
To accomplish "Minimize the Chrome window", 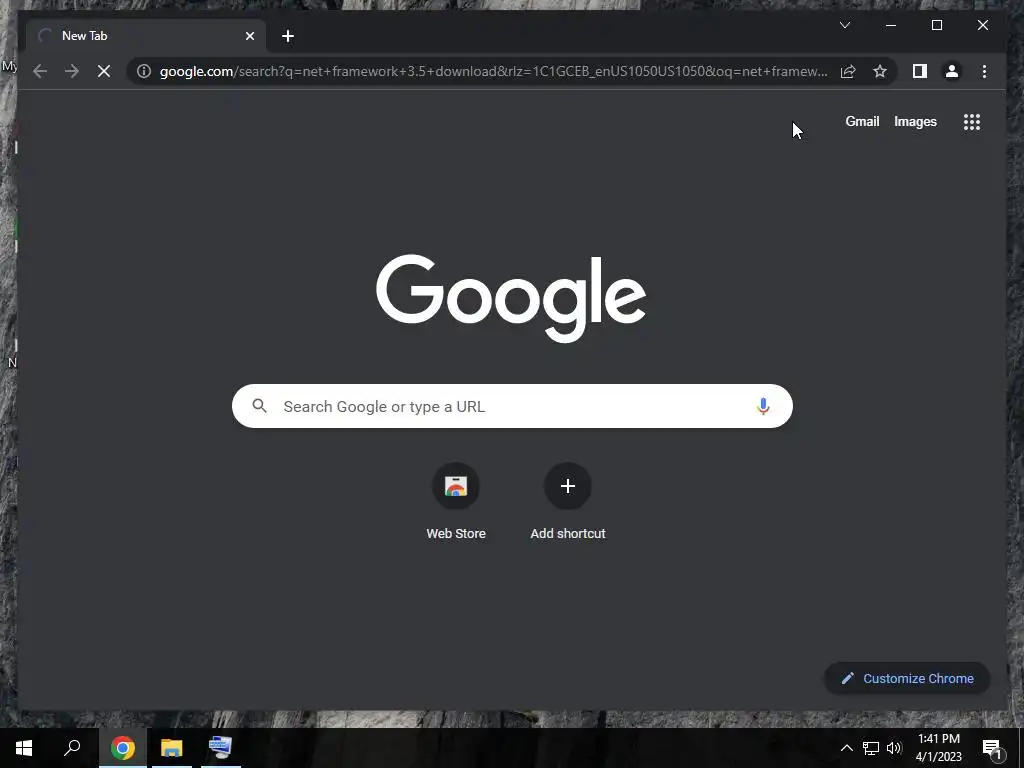I will tap(891, 25).
